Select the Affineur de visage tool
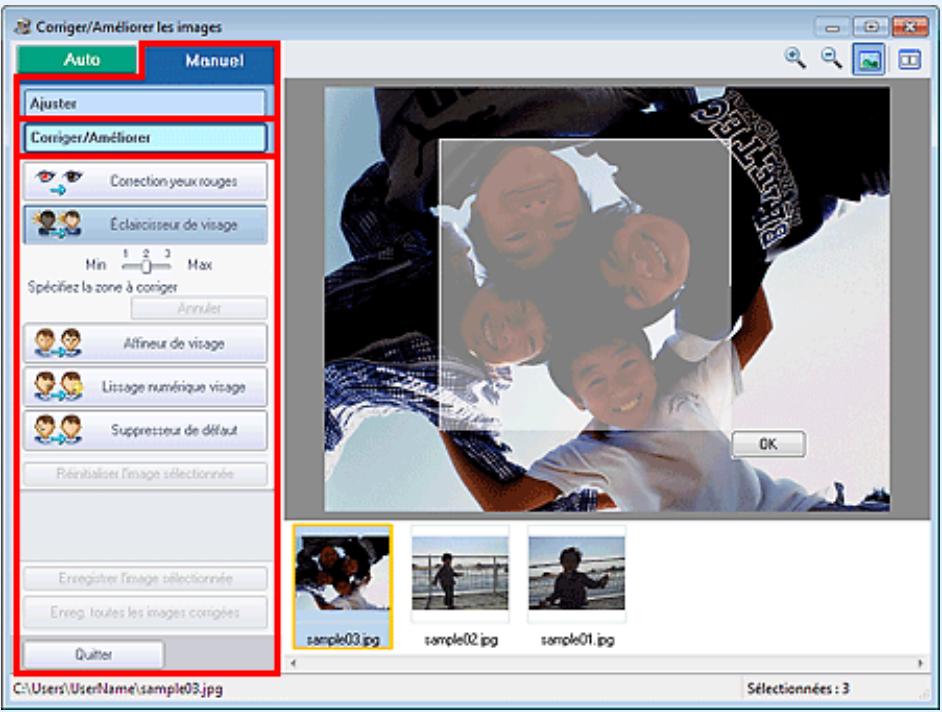Image resolution: width=942 pixels, height=712 pixels. pos(145,343)
